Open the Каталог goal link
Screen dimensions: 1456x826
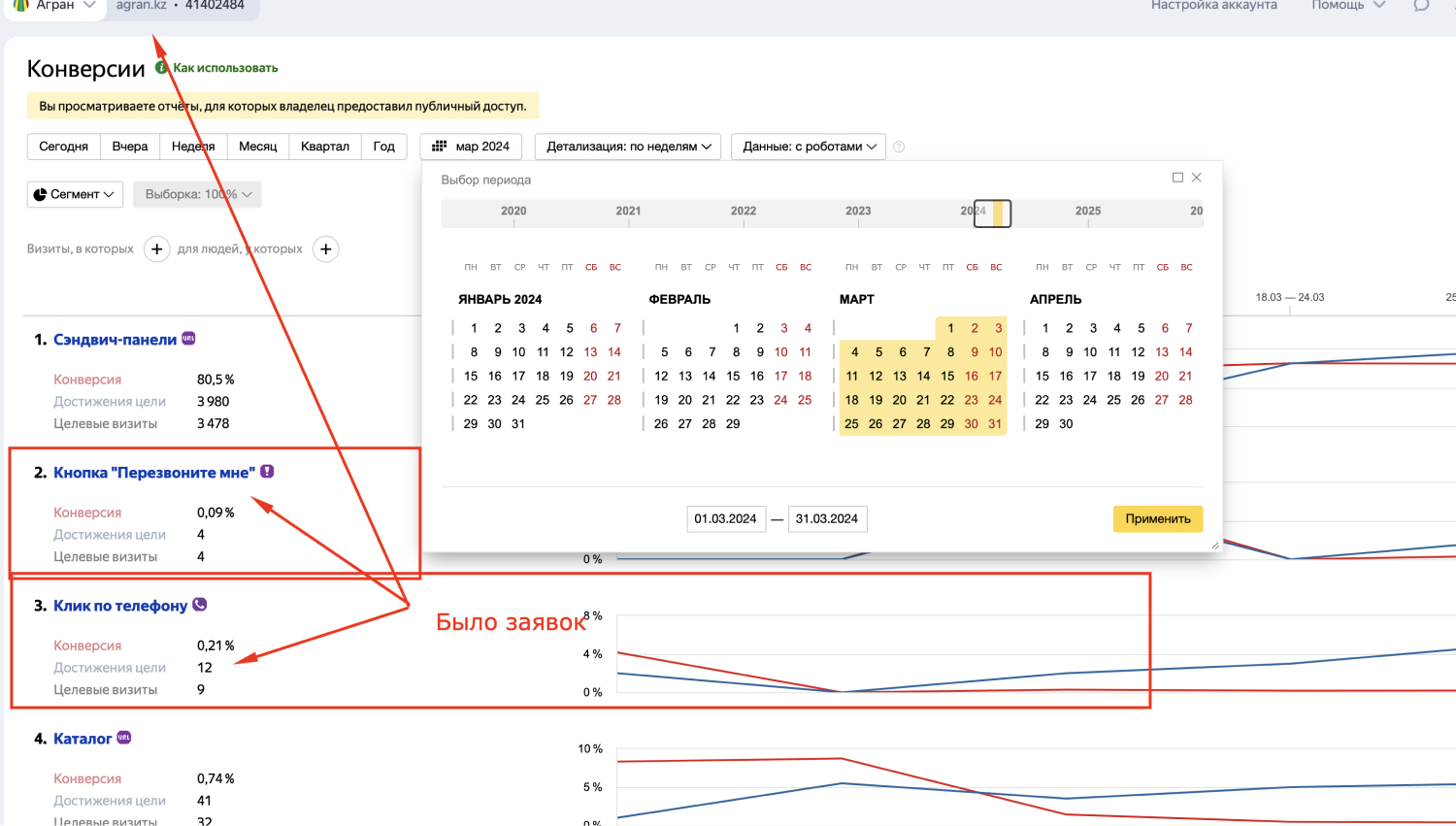coord(83,739)
